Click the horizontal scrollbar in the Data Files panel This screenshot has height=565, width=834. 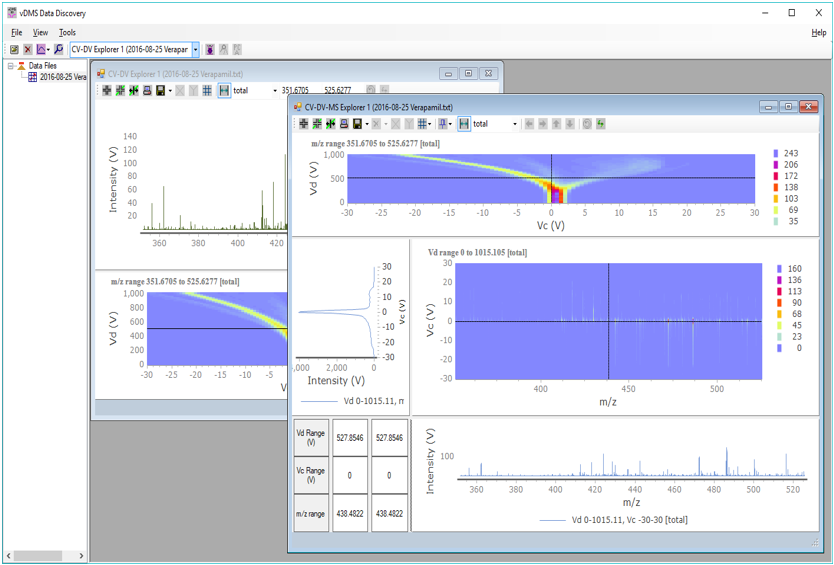37,555
